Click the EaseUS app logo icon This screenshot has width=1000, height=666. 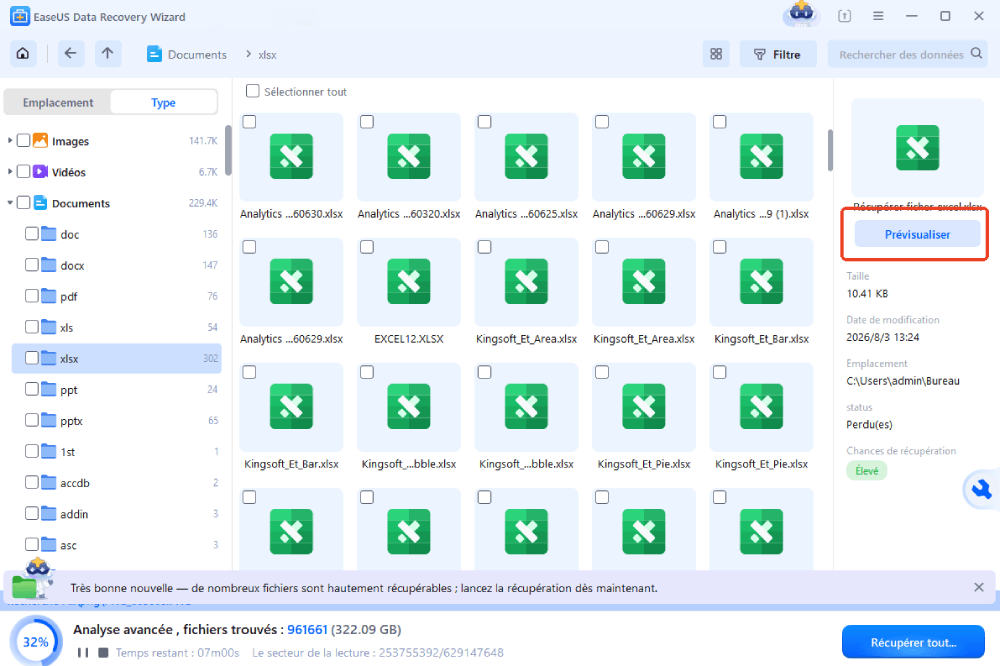[x=20, y=17]
